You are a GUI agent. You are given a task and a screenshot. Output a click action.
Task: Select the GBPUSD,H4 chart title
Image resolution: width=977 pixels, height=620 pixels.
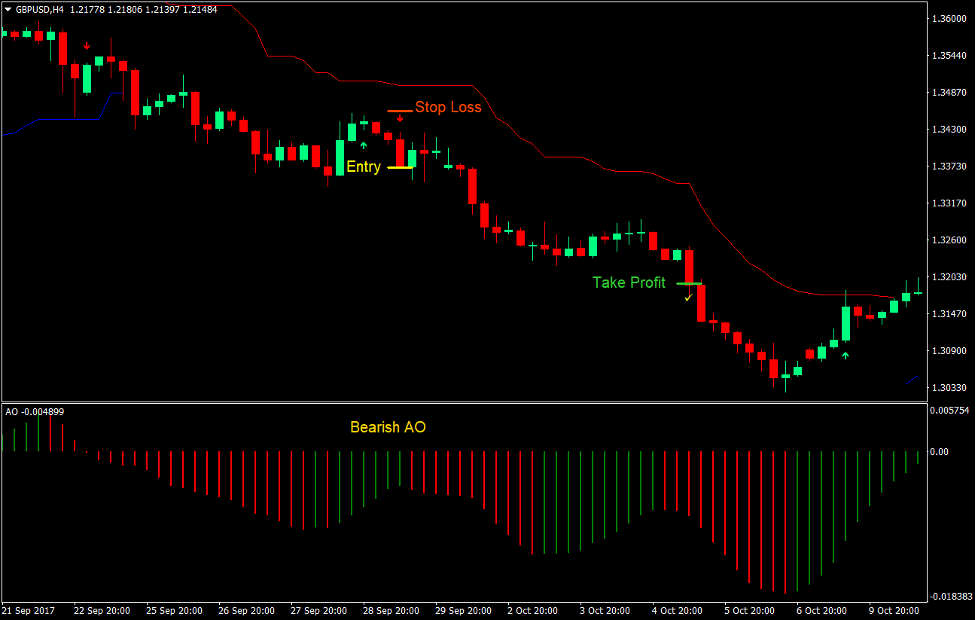(38, 8)
